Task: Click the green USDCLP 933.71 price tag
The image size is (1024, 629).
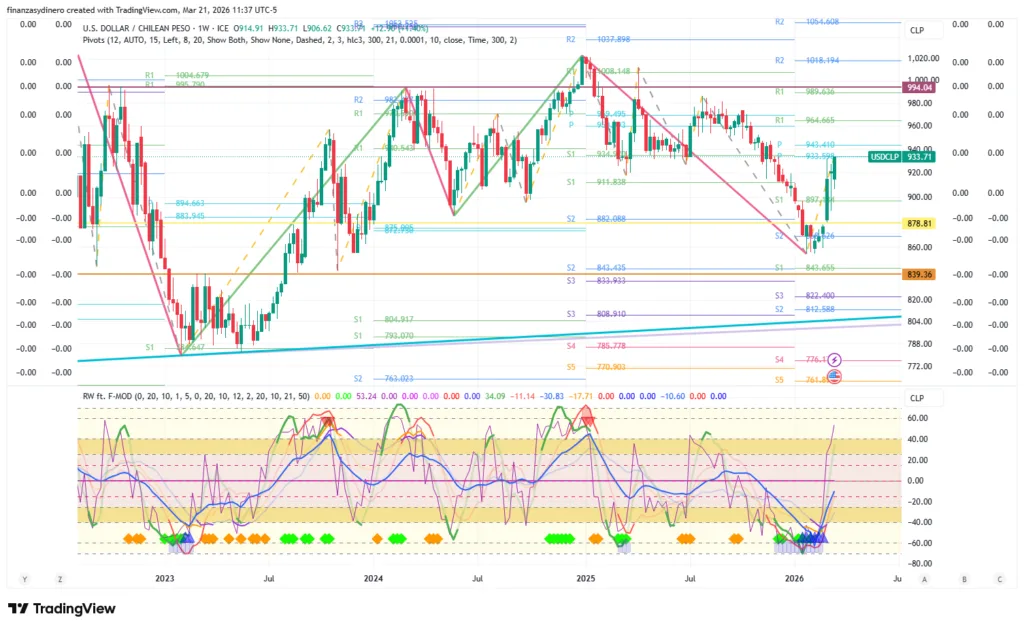Action: click(902, 157)
